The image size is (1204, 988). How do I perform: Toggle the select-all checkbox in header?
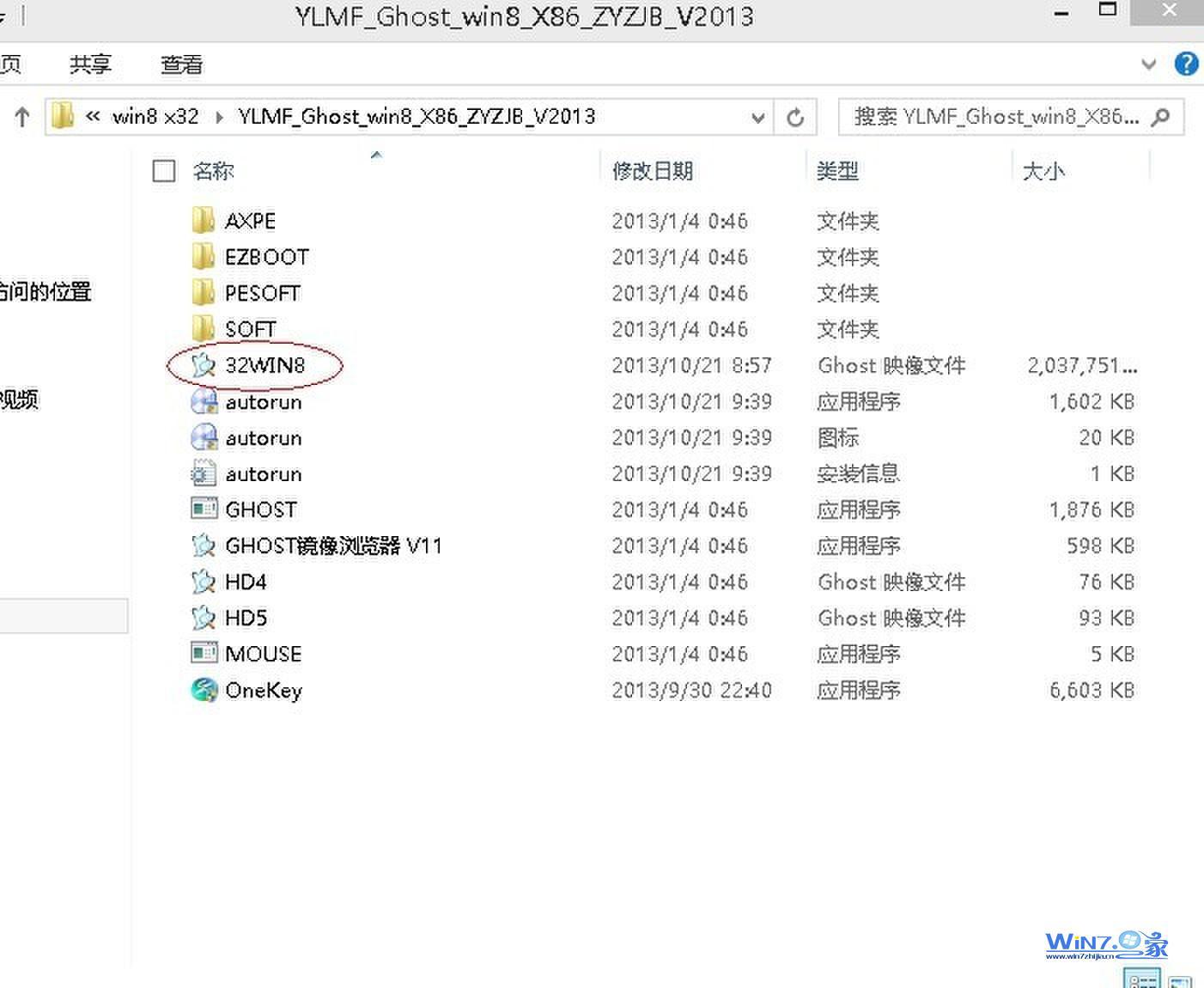click(x=163, y=171)
